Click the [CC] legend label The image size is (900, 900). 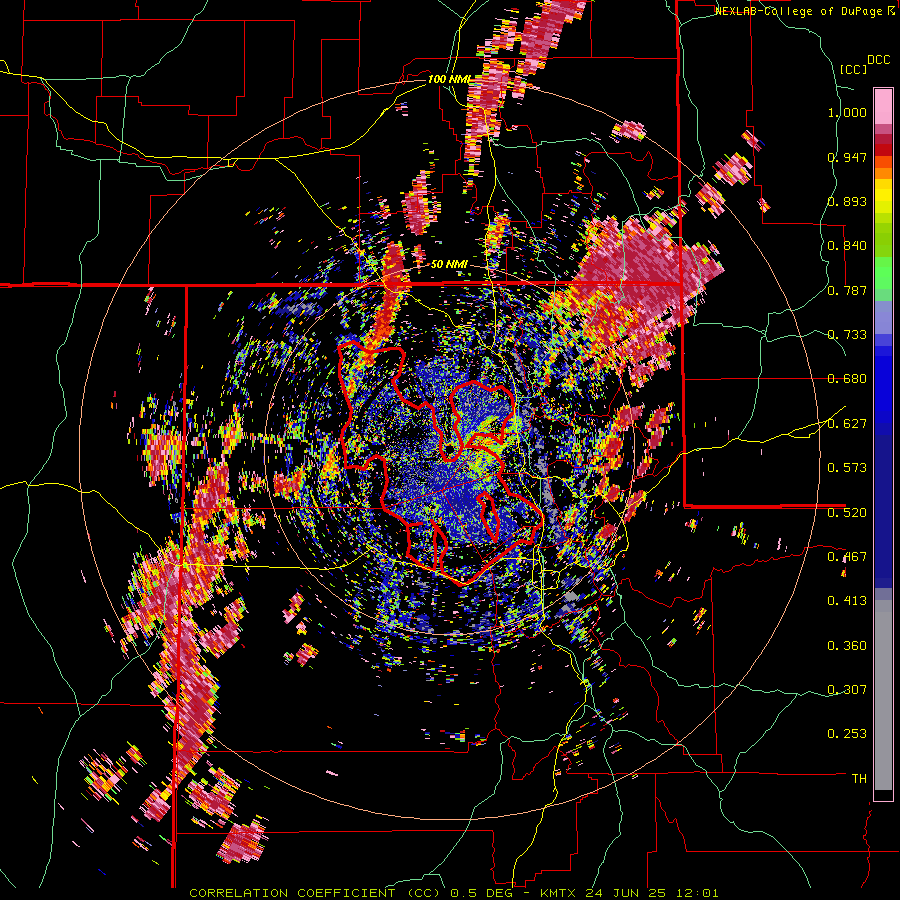tap(854, 69)
